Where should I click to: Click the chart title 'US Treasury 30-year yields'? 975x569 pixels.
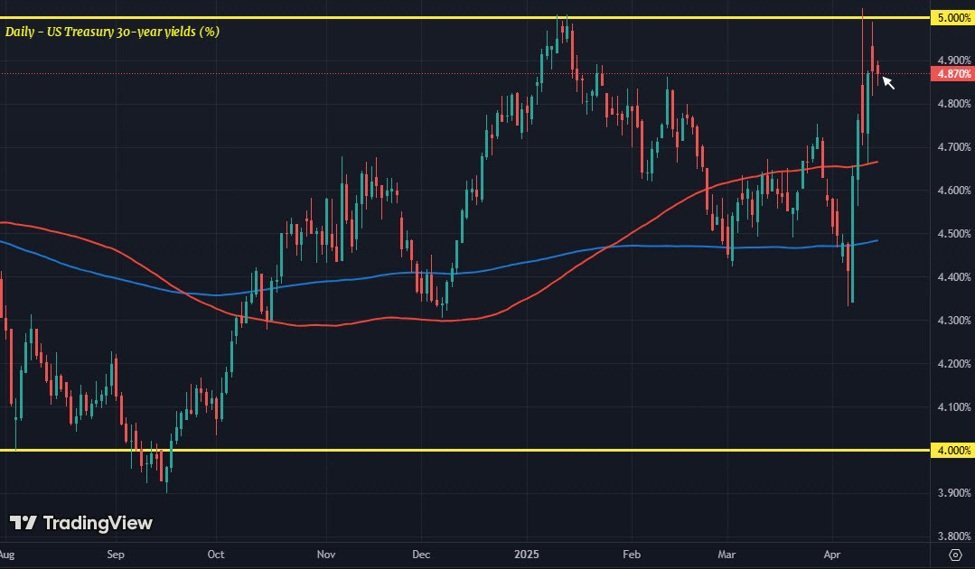point(112,32)
